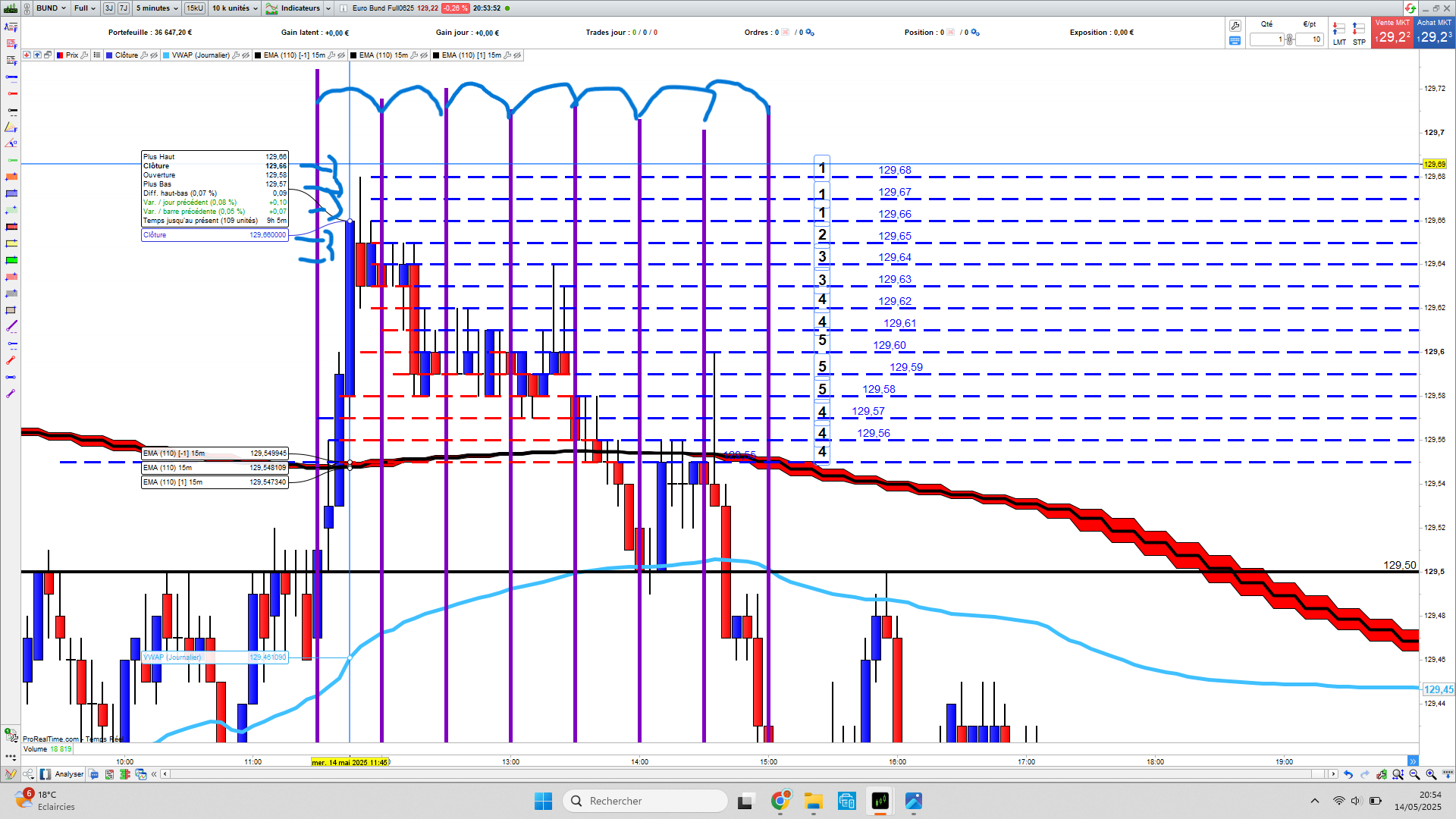Screen dimensions: 1456x819
Task: Click the instrument info icon before Euro Bund
Action: (x=344, y=8)
